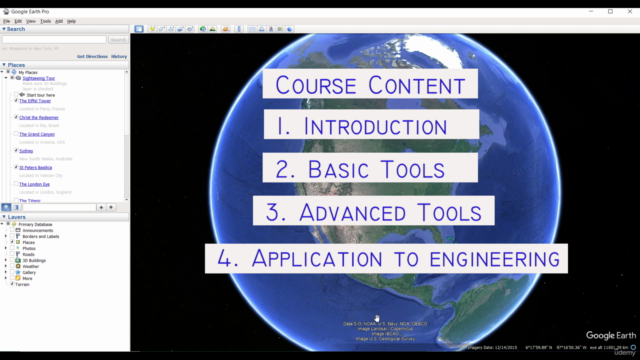Enable the Roads layer checkbox
The height and width of the screenshot is (360, 640).
(12, 254)
